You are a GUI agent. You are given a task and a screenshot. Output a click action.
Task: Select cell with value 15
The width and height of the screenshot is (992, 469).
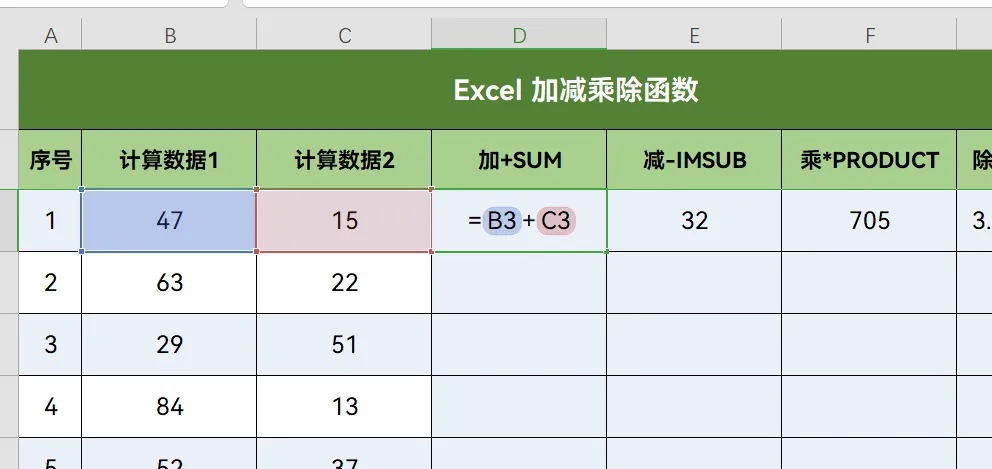(344, 220)
